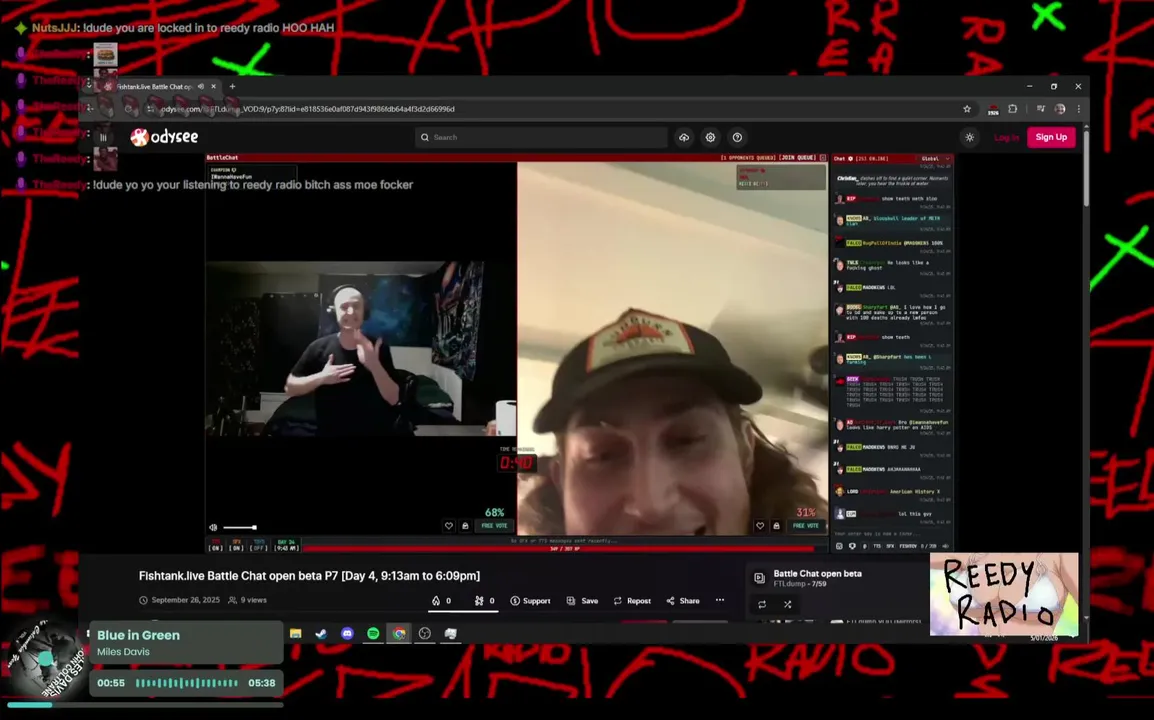Click the video title Fishtank.live Battle Chat
This screenshot has width=1154, height=720.
coord(309,576)
